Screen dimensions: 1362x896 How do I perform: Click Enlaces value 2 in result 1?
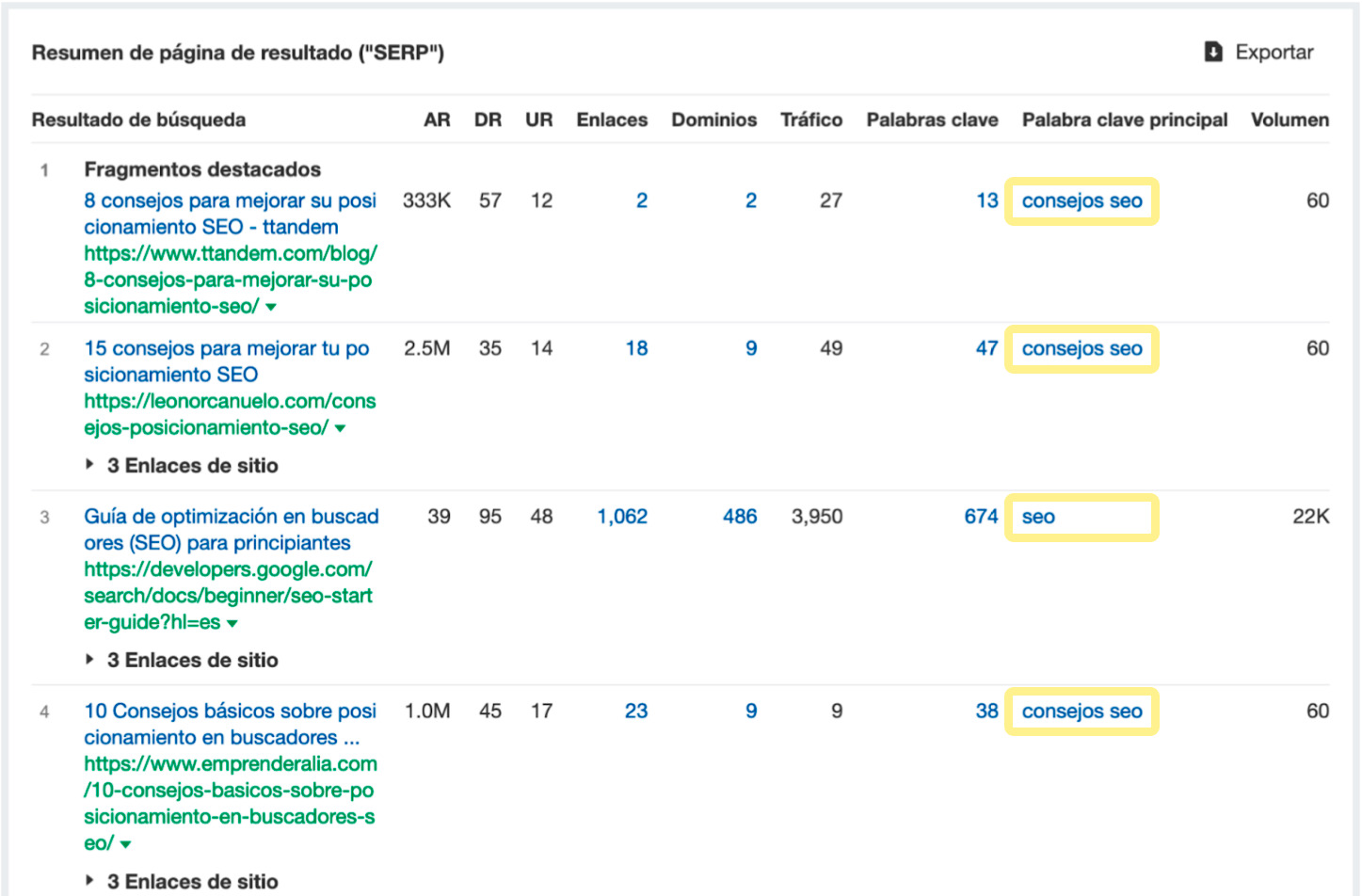coord(642,200)
